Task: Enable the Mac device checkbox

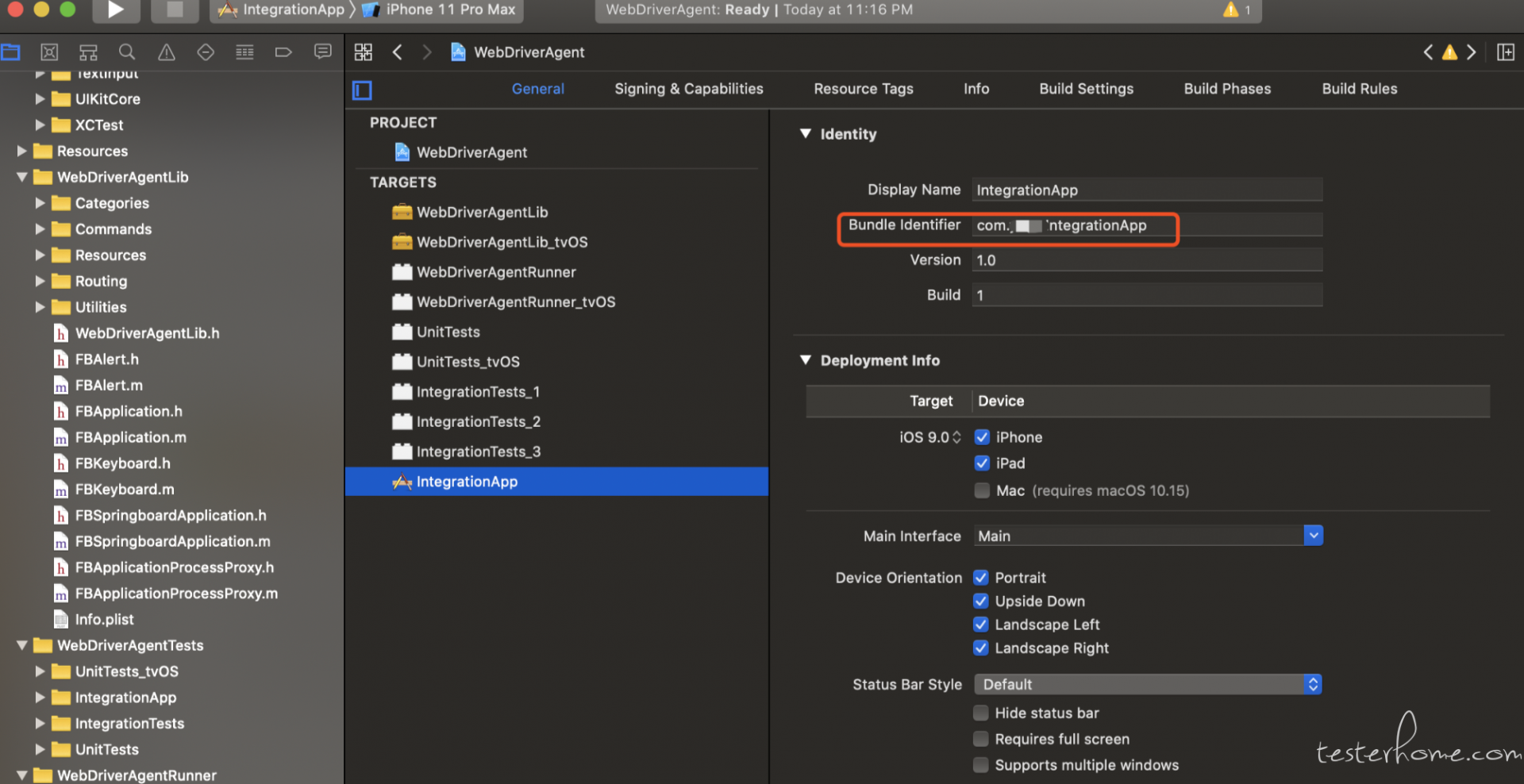Action: [x=982, y=490]
